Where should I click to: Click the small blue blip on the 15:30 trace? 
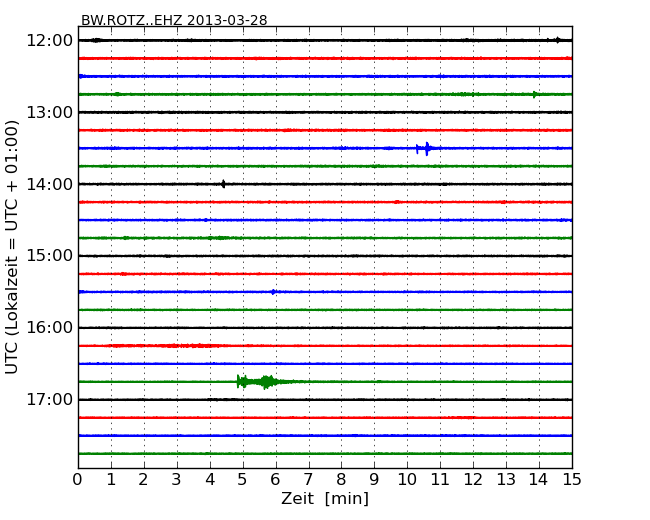273,292
